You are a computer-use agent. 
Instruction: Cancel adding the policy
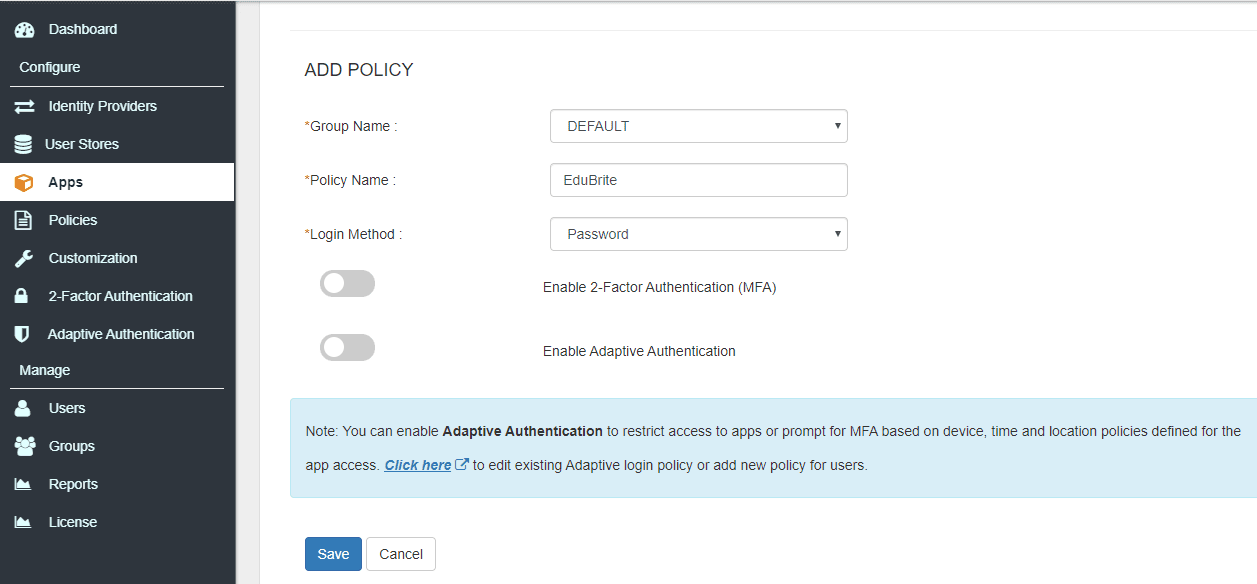pos(400,553)
